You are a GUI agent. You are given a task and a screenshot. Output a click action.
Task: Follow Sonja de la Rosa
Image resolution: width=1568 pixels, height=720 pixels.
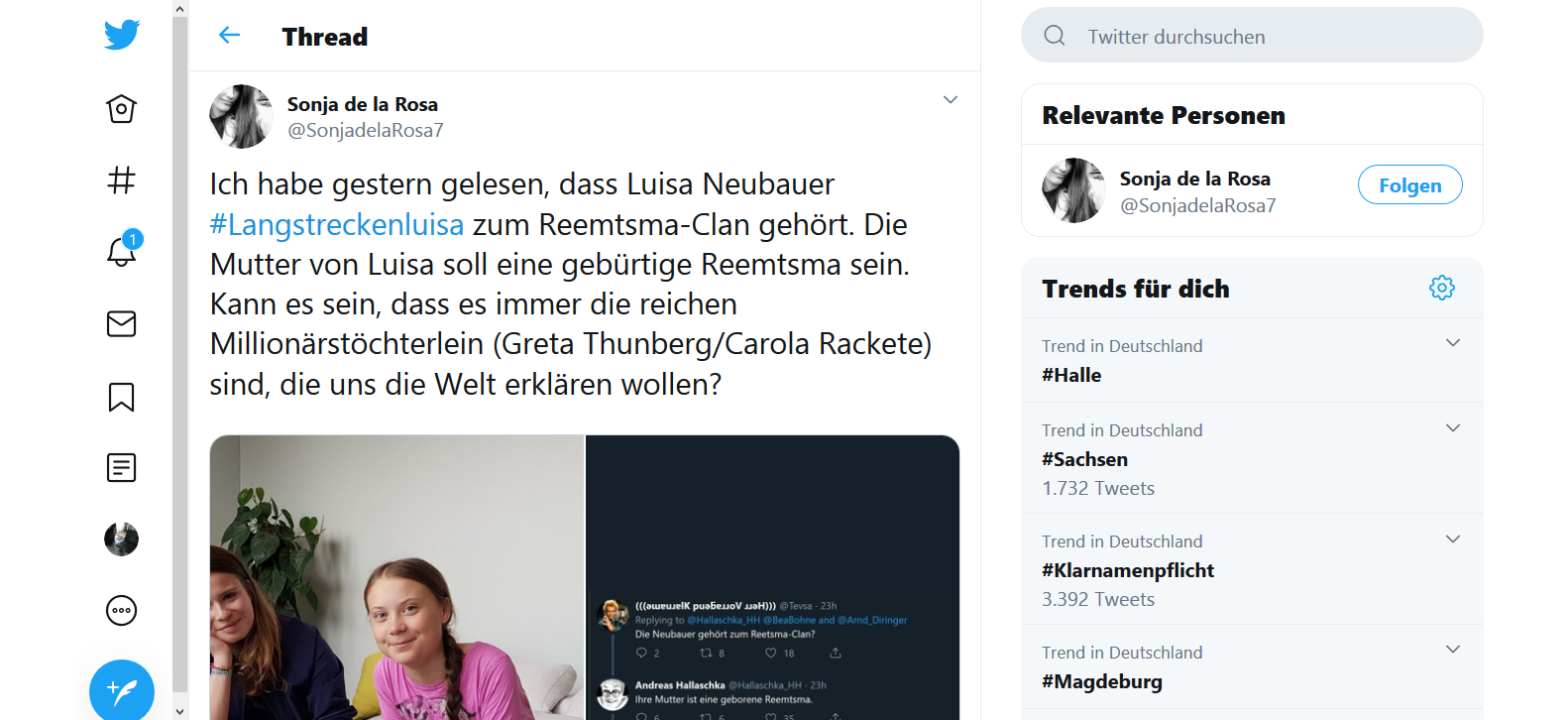coord(1409,185)
